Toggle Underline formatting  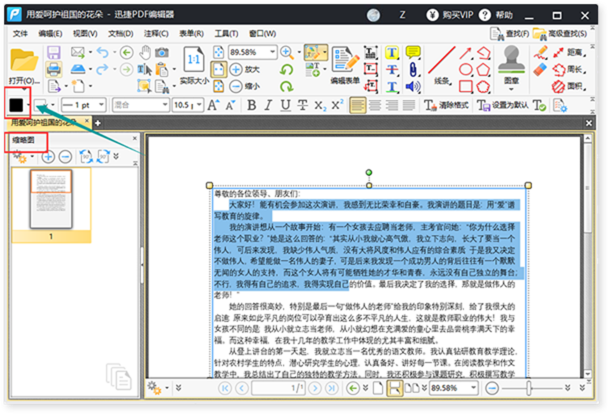285,105
